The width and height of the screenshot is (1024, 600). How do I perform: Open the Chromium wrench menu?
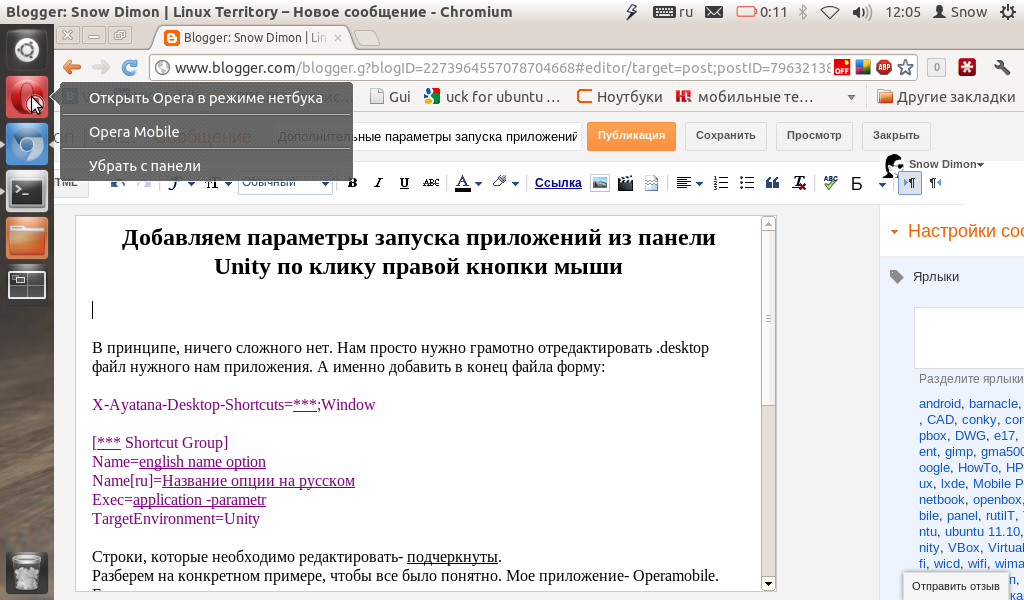1002,67
